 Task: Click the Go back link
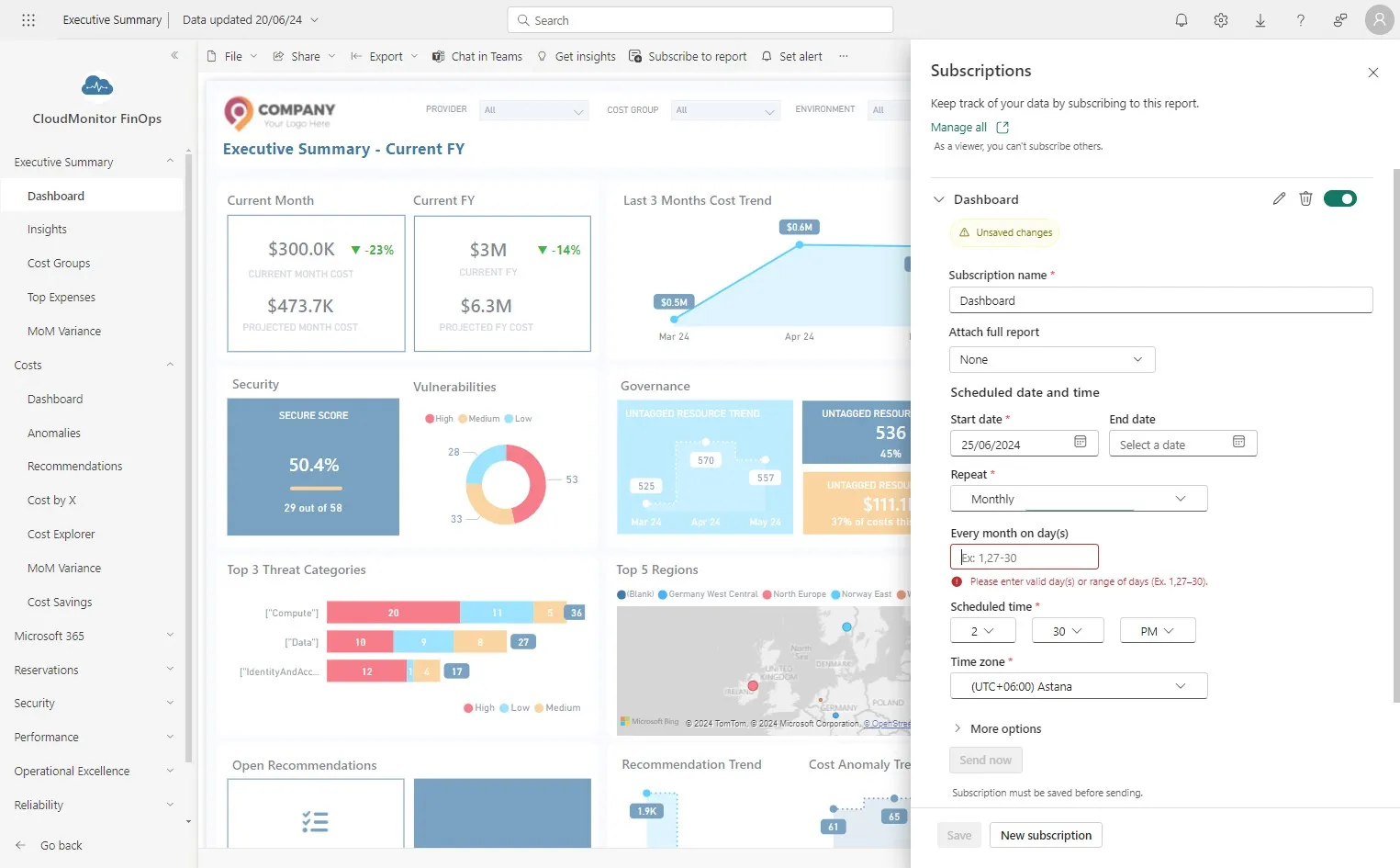click(x=62, y=845)
